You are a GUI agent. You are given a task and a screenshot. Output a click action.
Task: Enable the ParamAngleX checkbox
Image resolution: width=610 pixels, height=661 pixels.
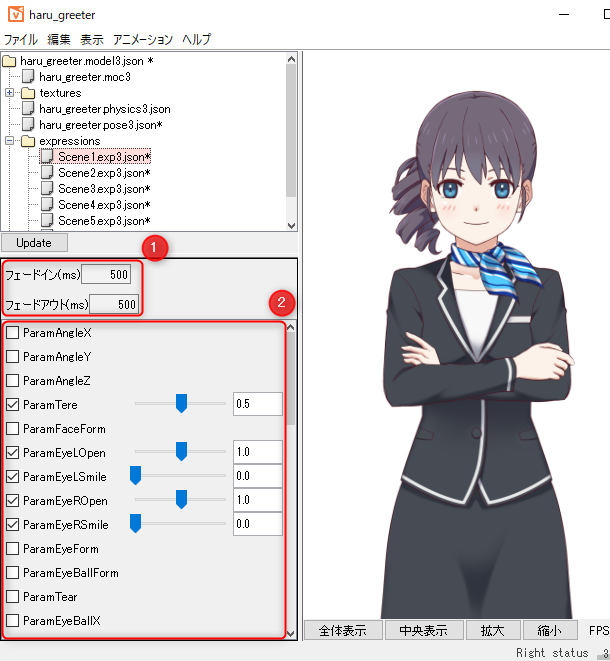(13, 333)
